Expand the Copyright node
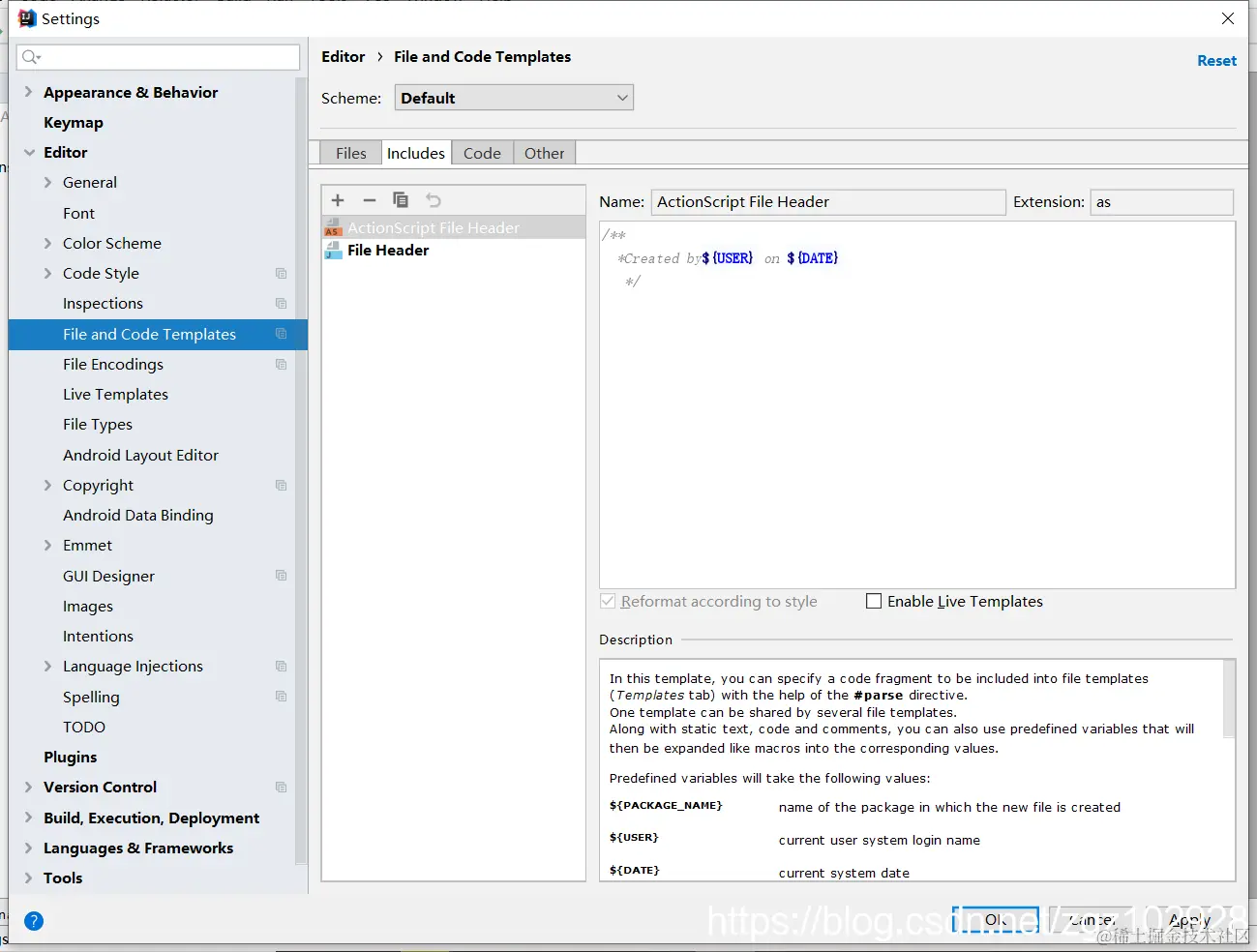Screen dimensions: 1257x952 point(47,486)
